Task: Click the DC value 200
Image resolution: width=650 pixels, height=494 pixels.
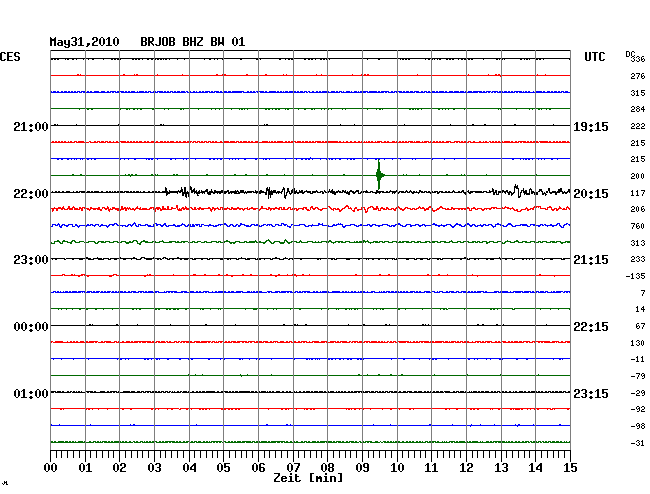Action: click(x=638, y=176)
